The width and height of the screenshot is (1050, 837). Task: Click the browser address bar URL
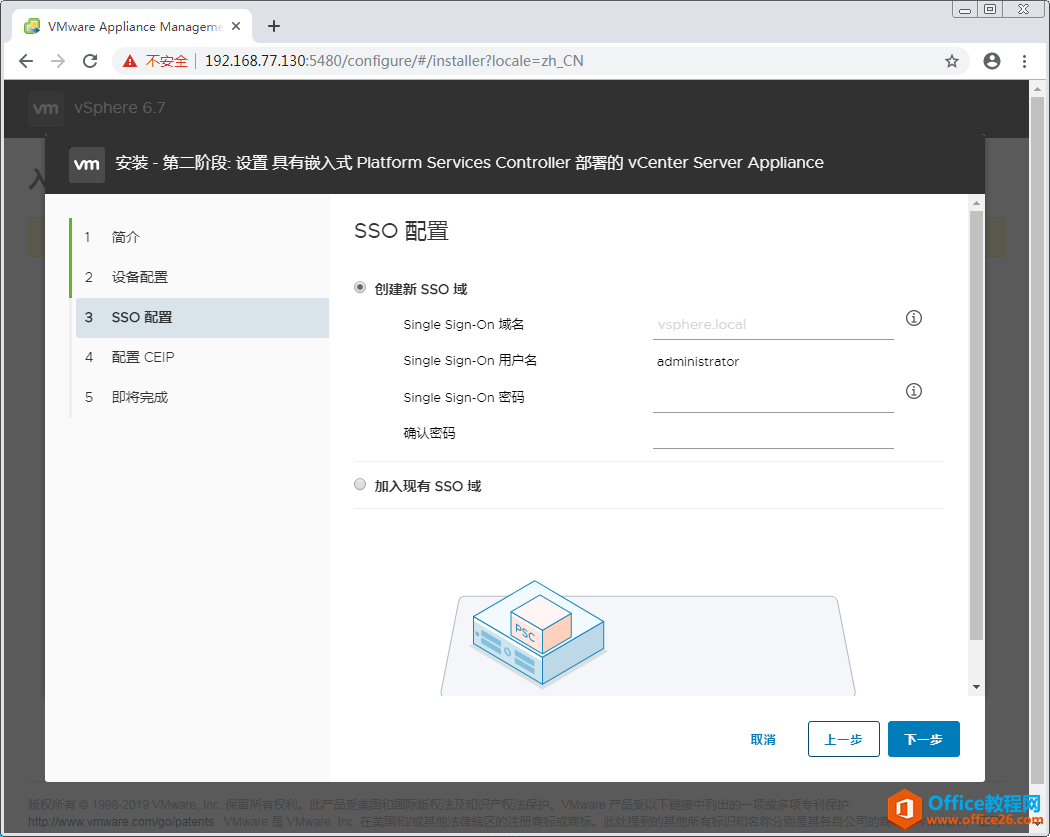(394, 61)
